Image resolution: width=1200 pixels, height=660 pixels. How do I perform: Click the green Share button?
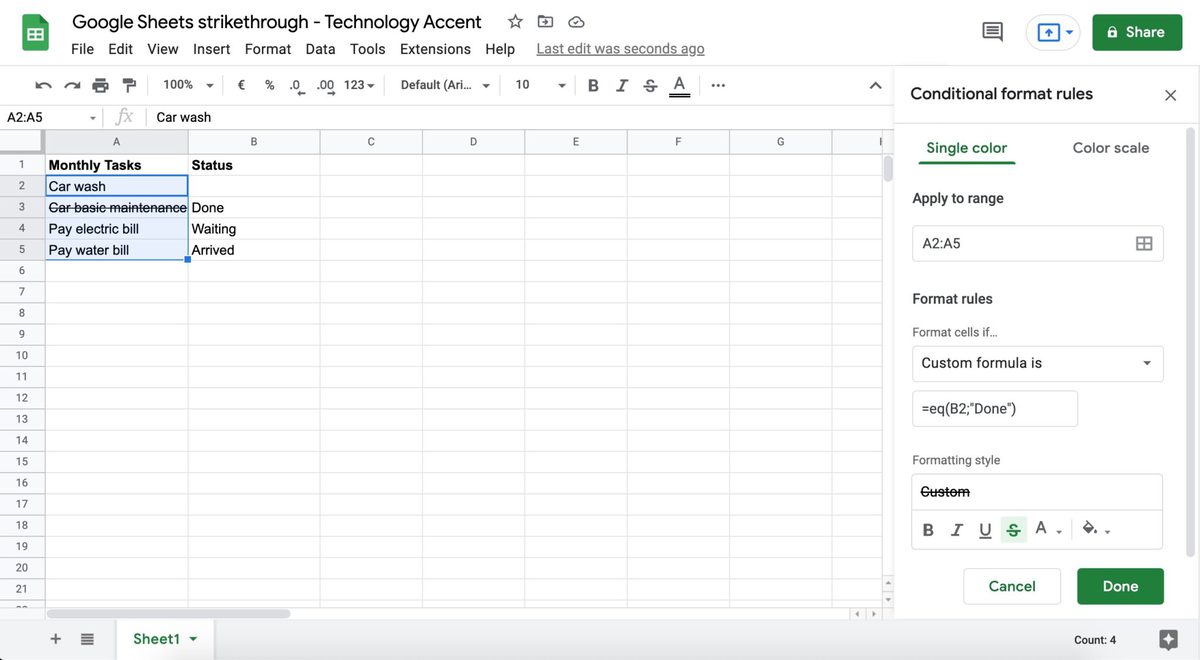(1137, 32)
